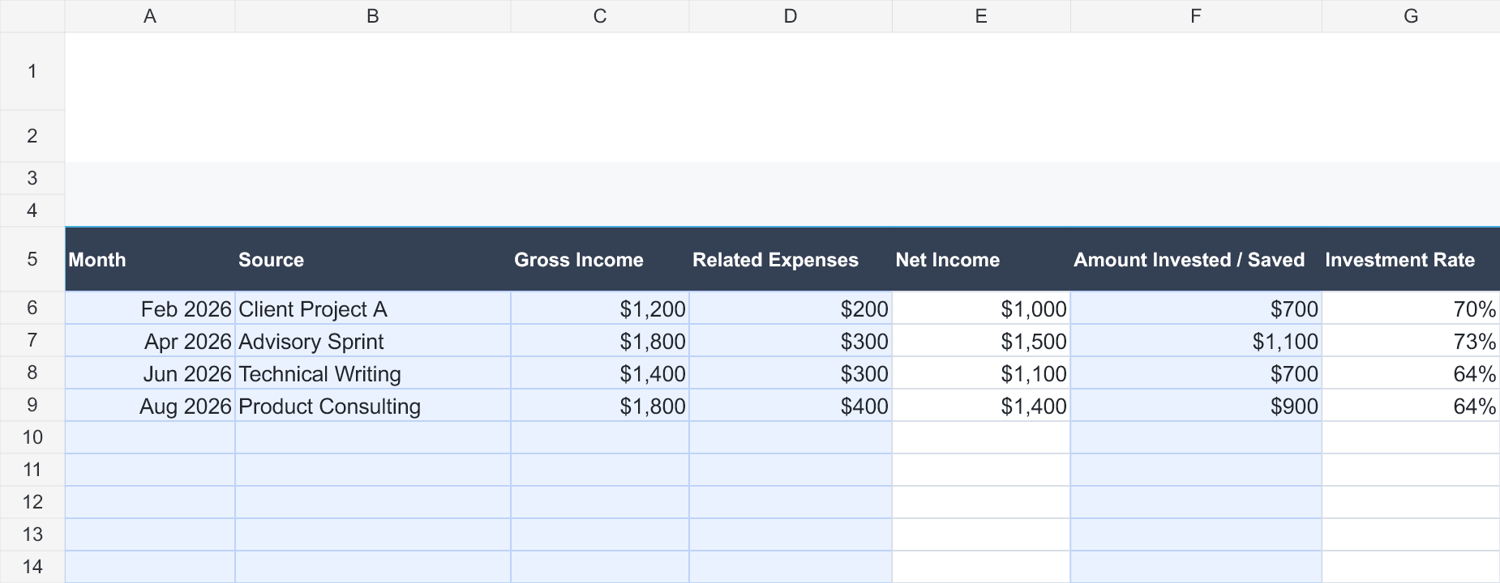Click the Source header cell
This screenshot has width=1500, height=583.
pos(373,259)
